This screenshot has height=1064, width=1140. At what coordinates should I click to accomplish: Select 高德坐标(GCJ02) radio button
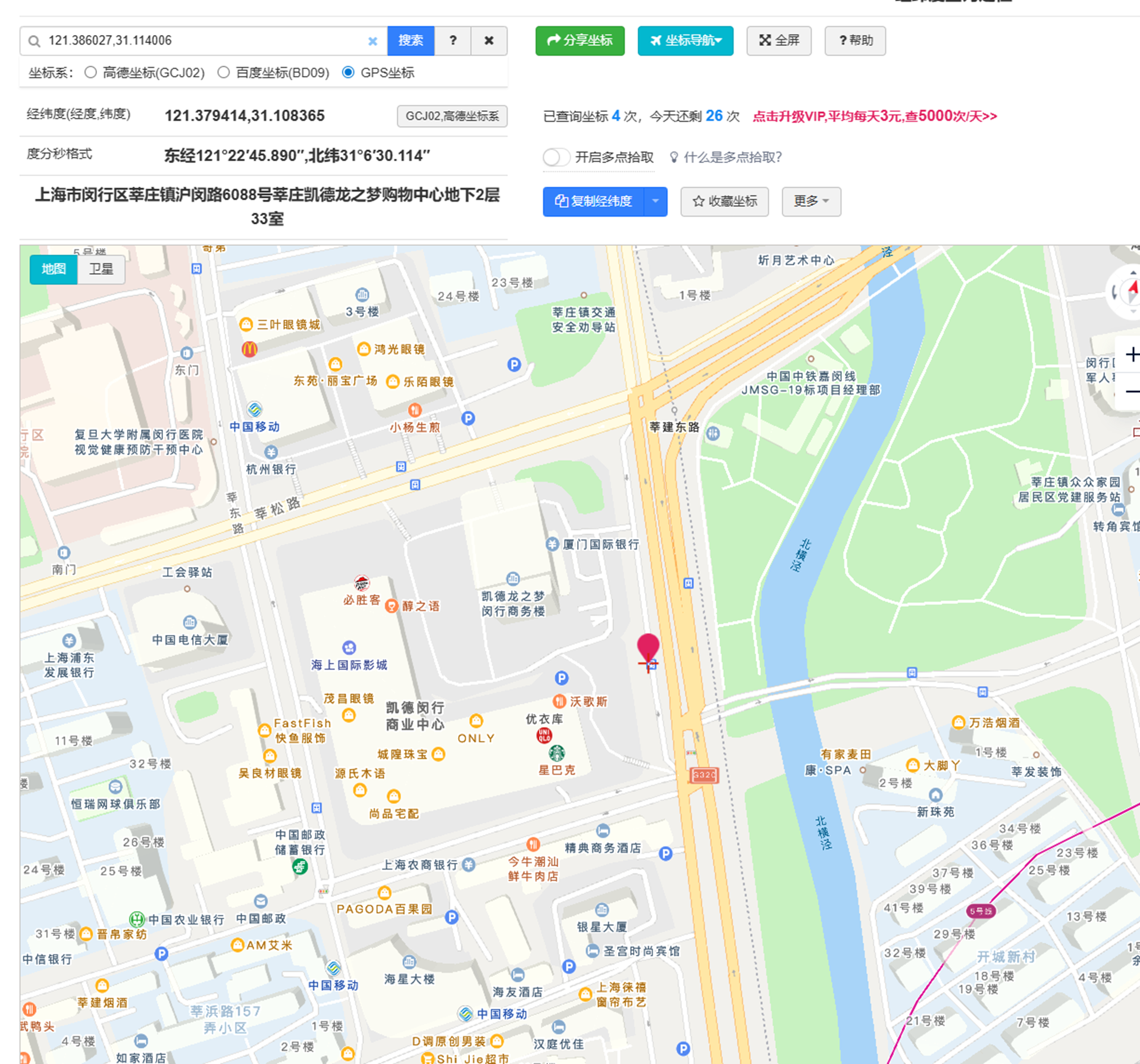(x=90, y=73)
